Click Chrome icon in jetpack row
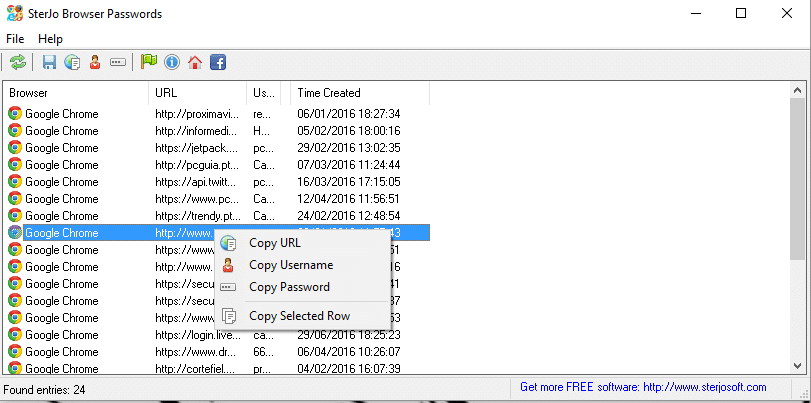The image size is (811, 403). (15, 147)
